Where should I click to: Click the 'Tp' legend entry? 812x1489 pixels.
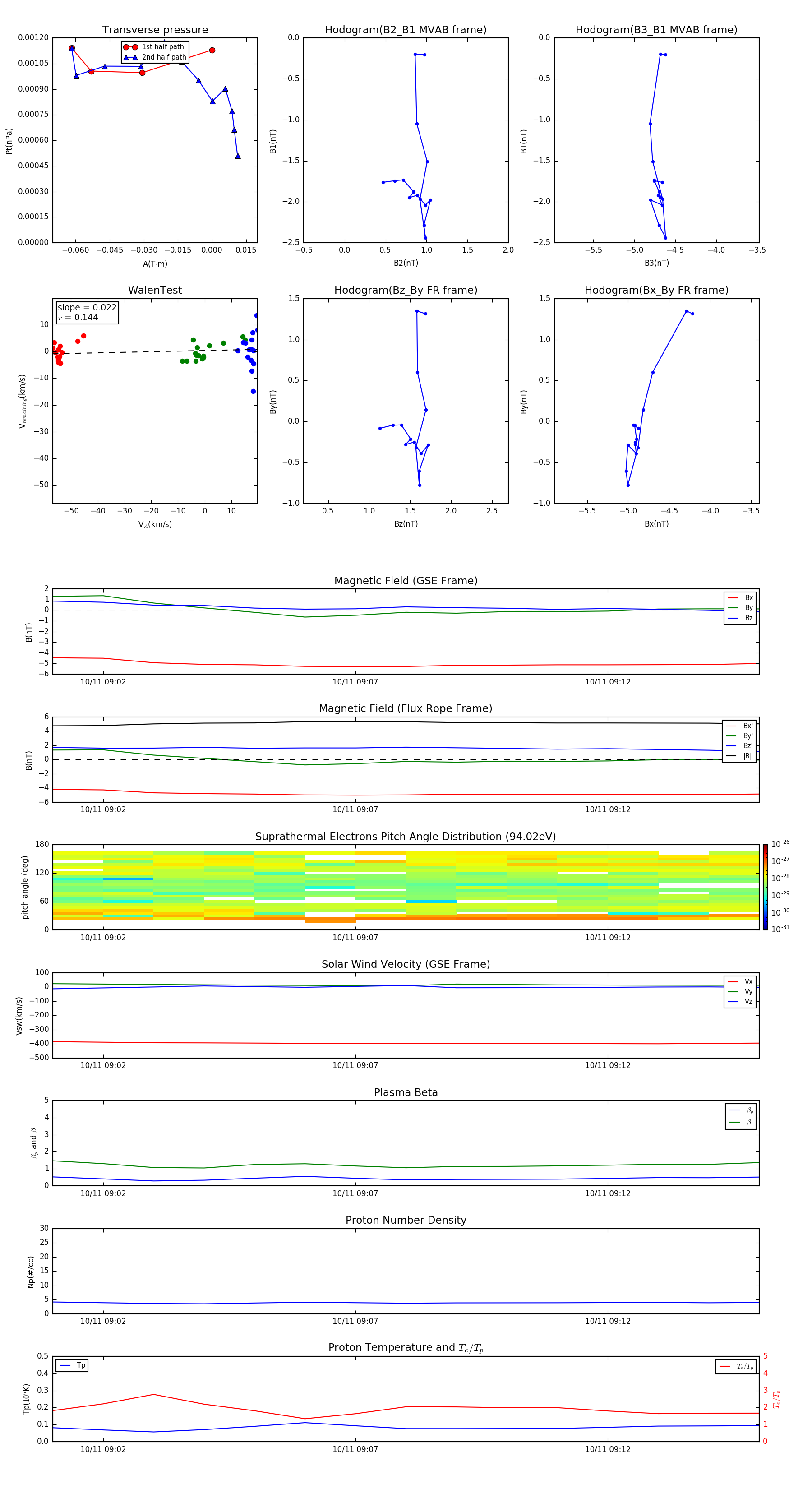click(x=72, y=1366)
